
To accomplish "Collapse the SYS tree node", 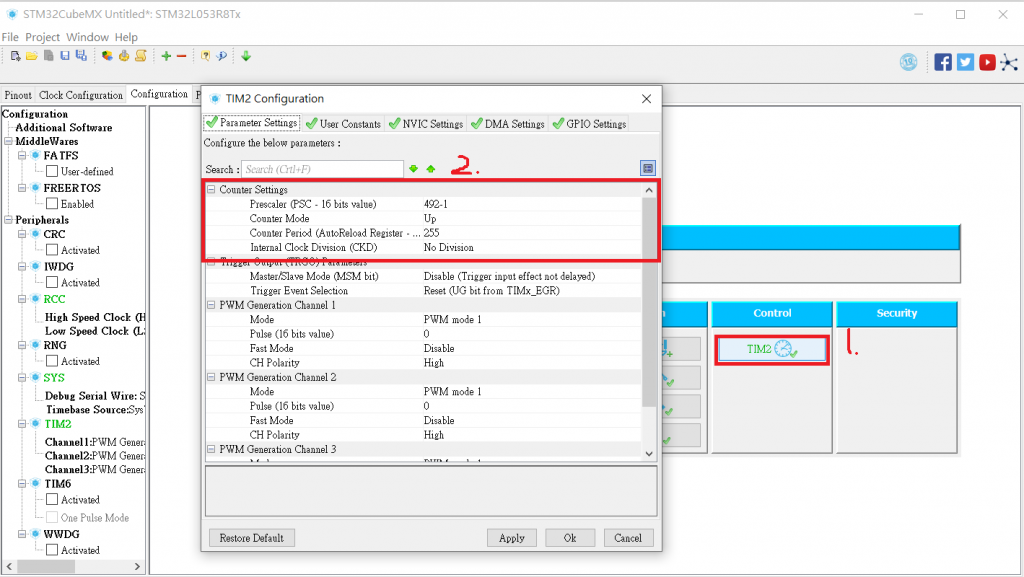I will [x=22, y=377].
